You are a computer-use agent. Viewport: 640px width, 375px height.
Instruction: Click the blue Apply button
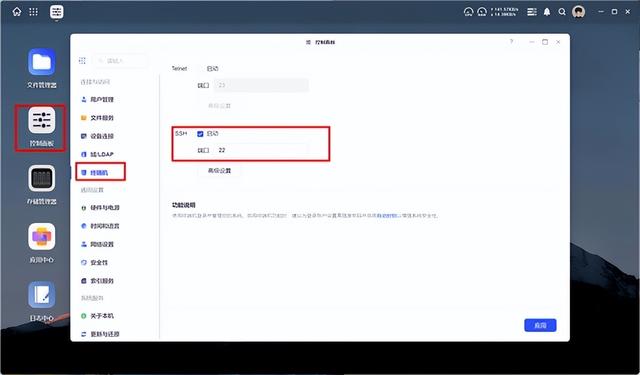point(540,325)
